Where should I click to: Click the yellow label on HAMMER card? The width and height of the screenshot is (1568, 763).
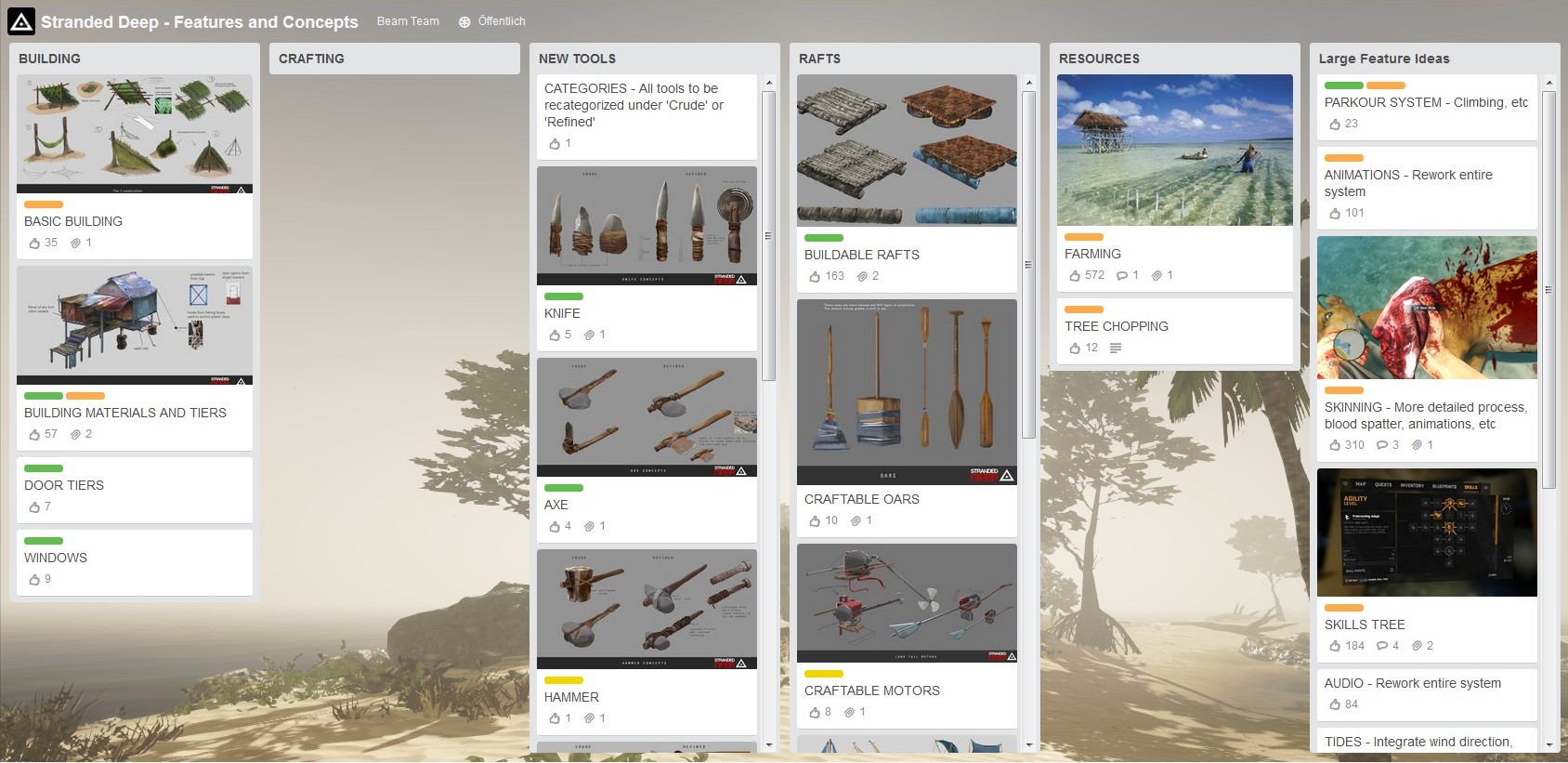pyautogui.click(x=564, y=680)
